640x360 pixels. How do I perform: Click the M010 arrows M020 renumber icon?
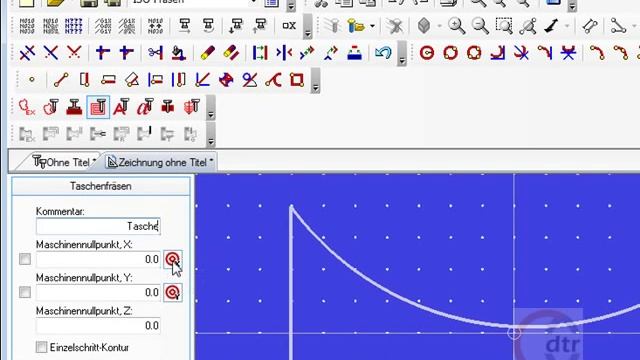(x=155, y=26)
